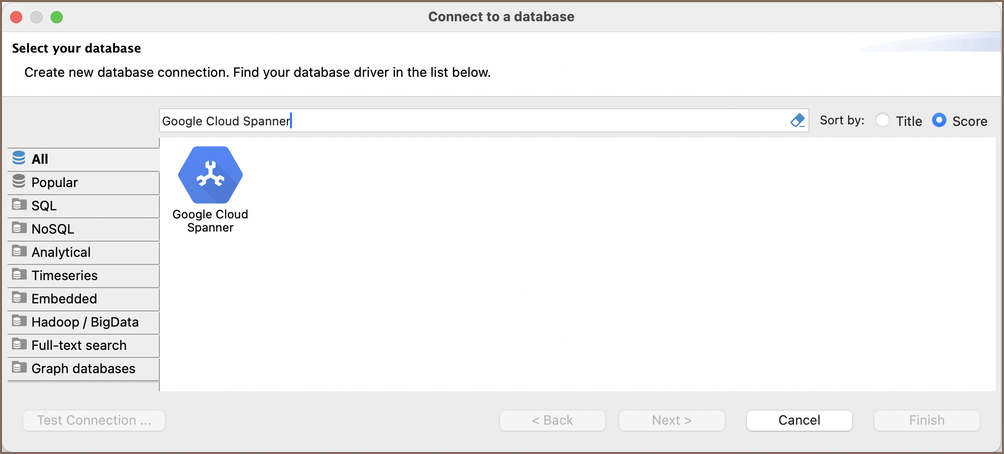The width and height of the screenshot is (1004, 454).
Task: Close the dialog with the red button
Action: (16, 17)
